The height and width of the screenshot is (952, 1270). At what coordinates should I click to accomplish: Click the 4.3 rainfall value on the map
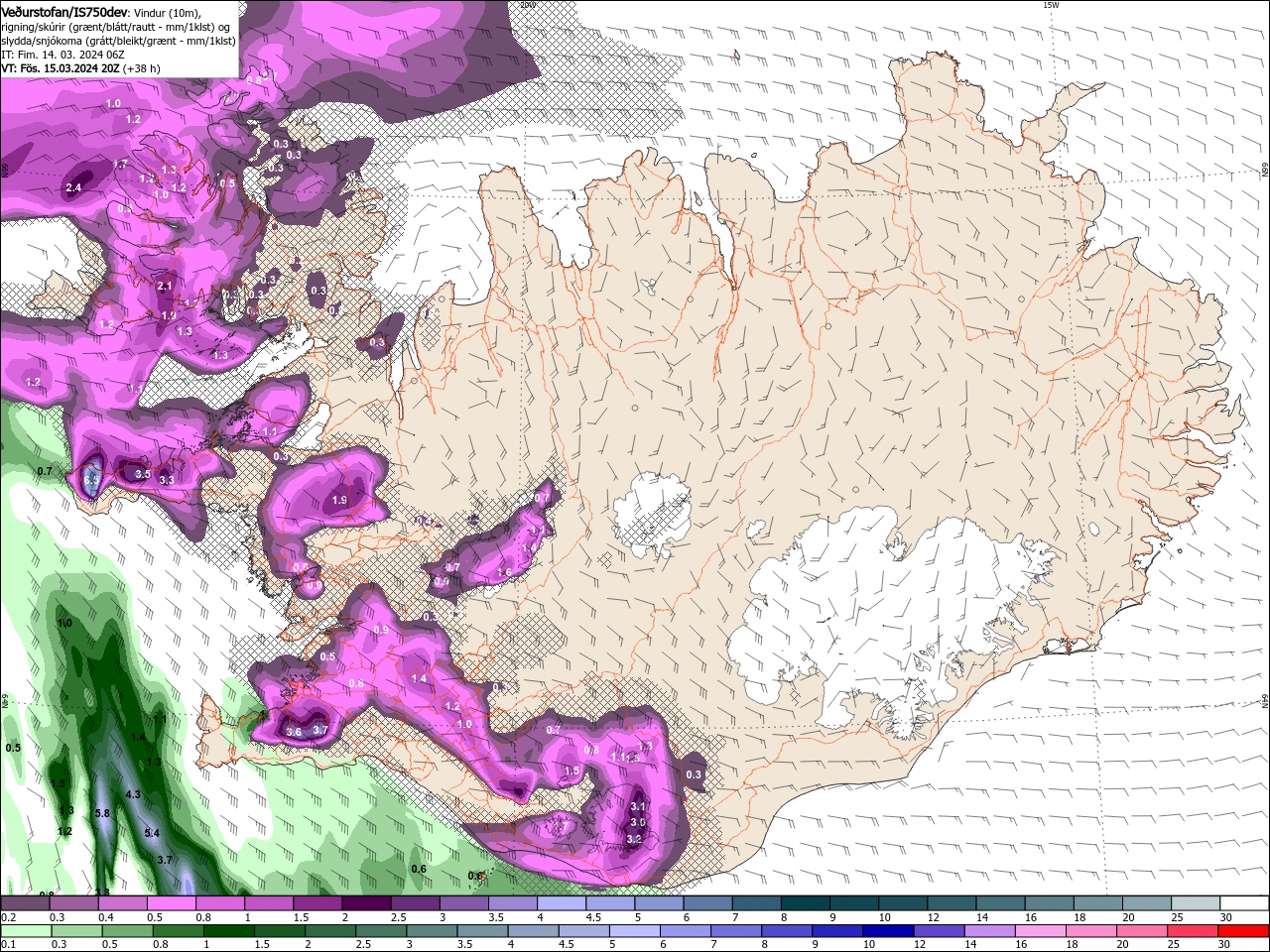(x=133, y=795)
